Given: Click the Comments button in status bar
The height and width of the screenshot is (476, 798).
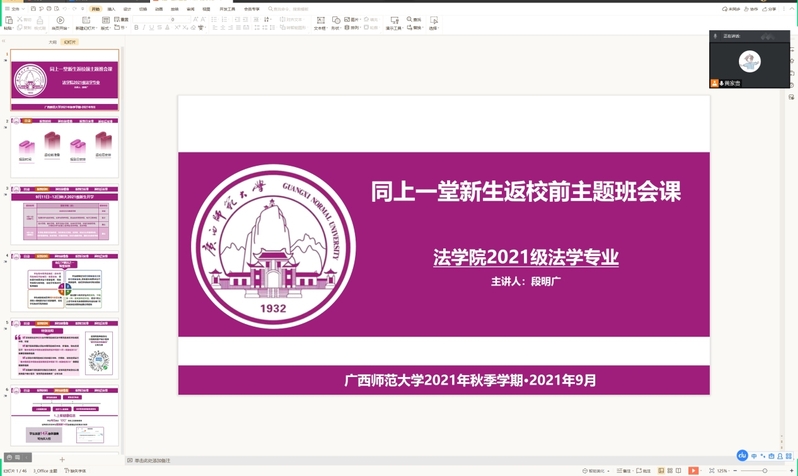Looking at the screenshot, I should click(x=643, y=471).
